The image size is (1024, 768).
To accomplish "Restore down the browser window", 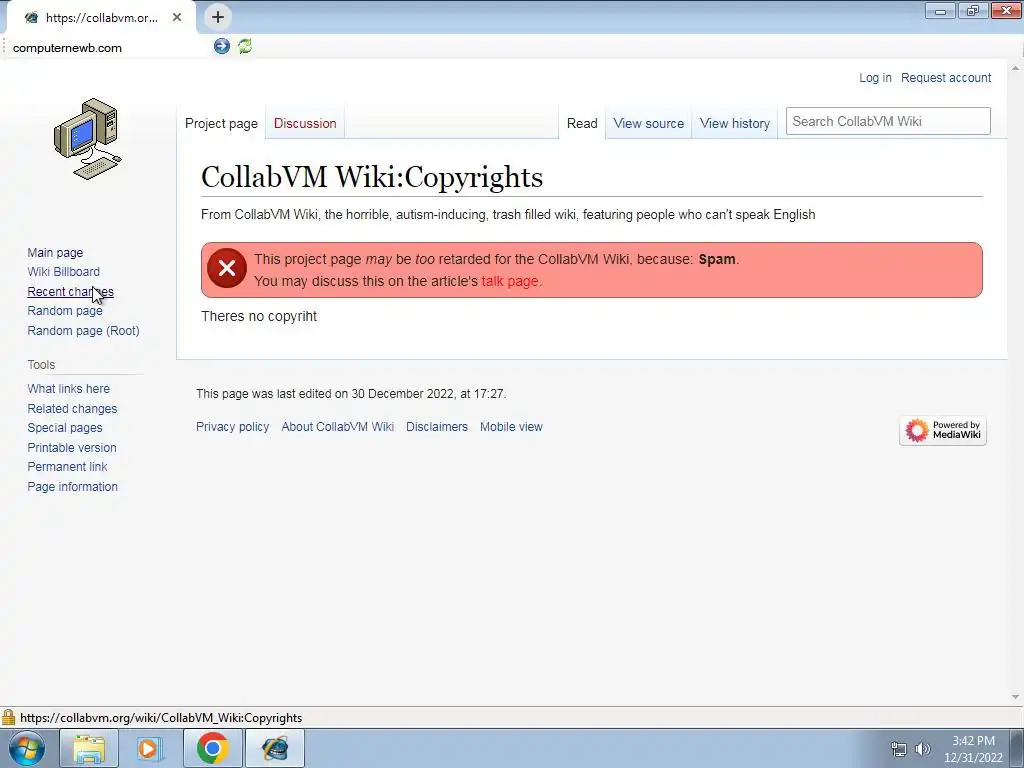I will 973,11.
